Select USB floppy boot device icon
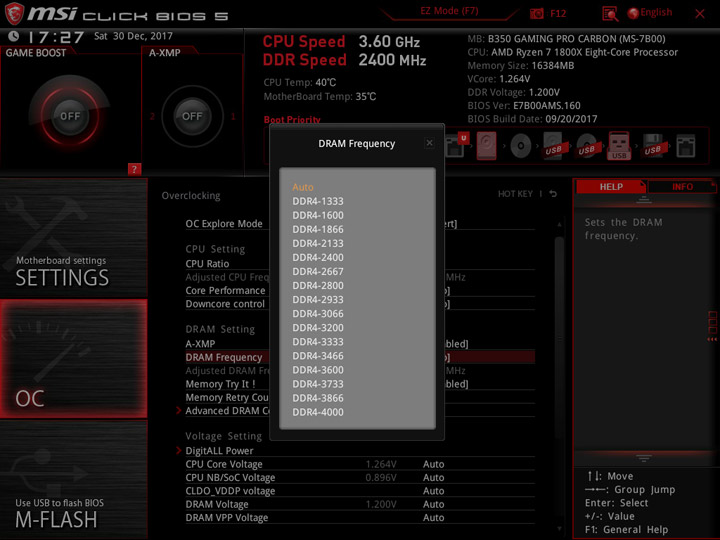This screenshot has width=720, height=540. 652,146
